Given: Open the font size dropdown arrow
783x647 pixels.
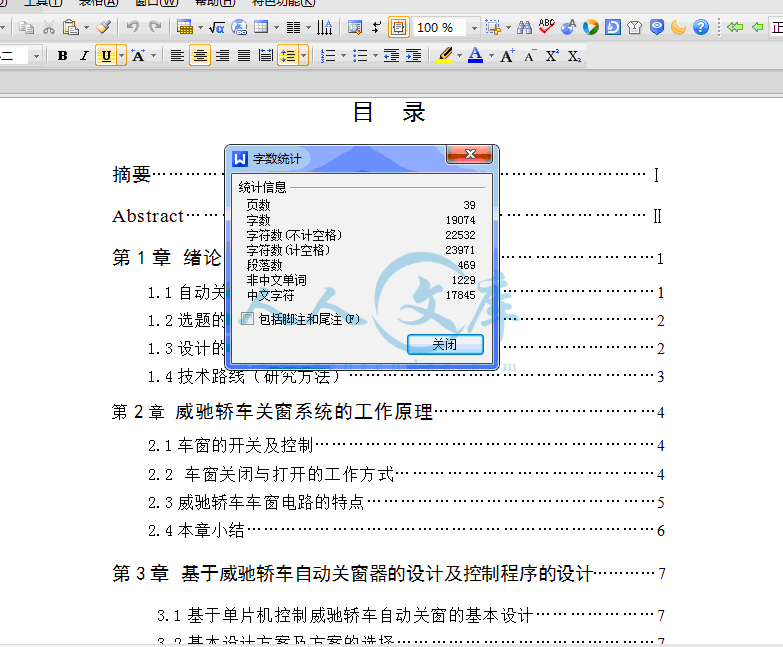Looking at the screenshot, I should [36, 56].
